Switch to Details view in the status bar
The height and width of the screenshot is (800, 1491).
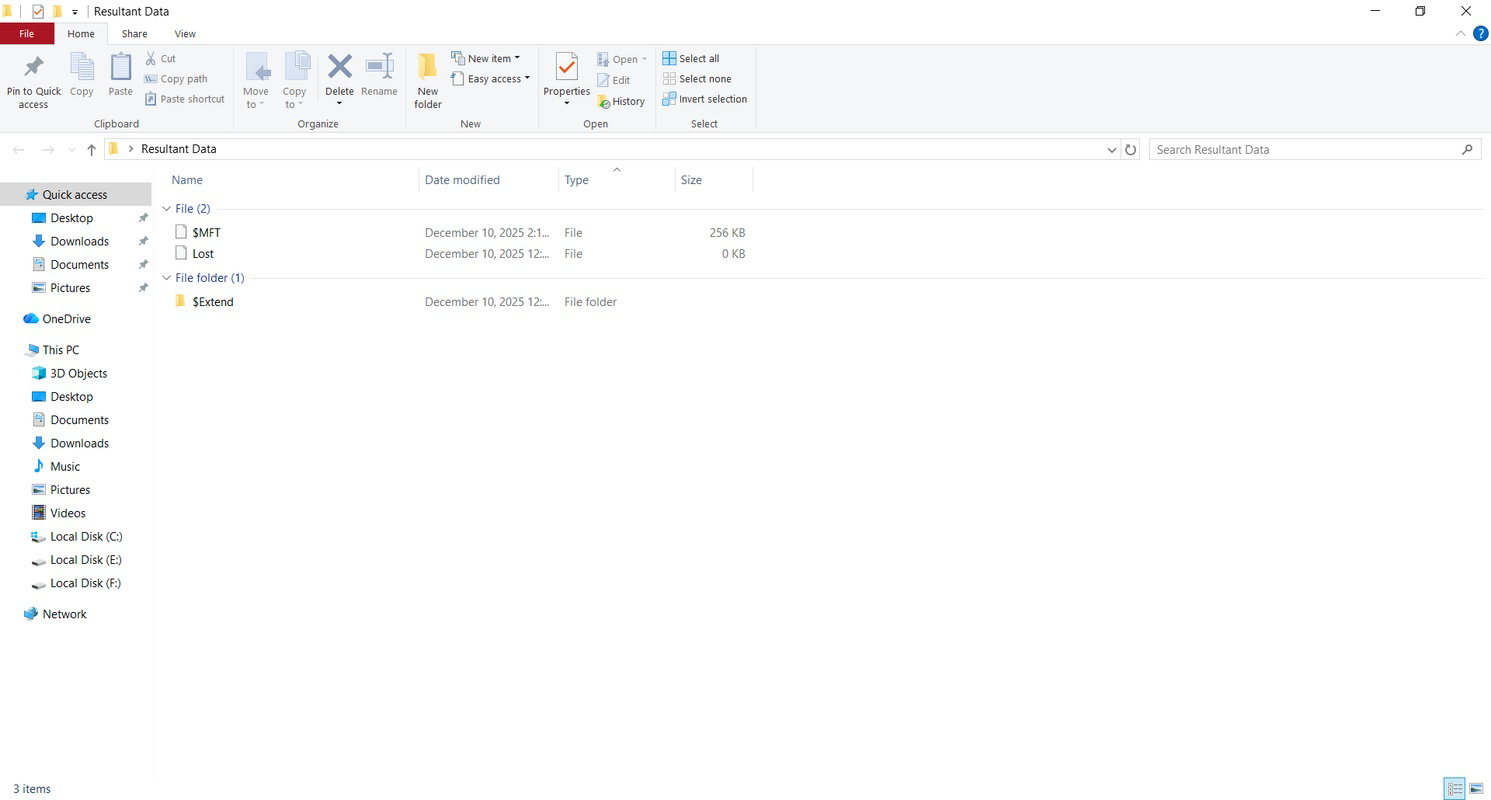[1455, 789]
